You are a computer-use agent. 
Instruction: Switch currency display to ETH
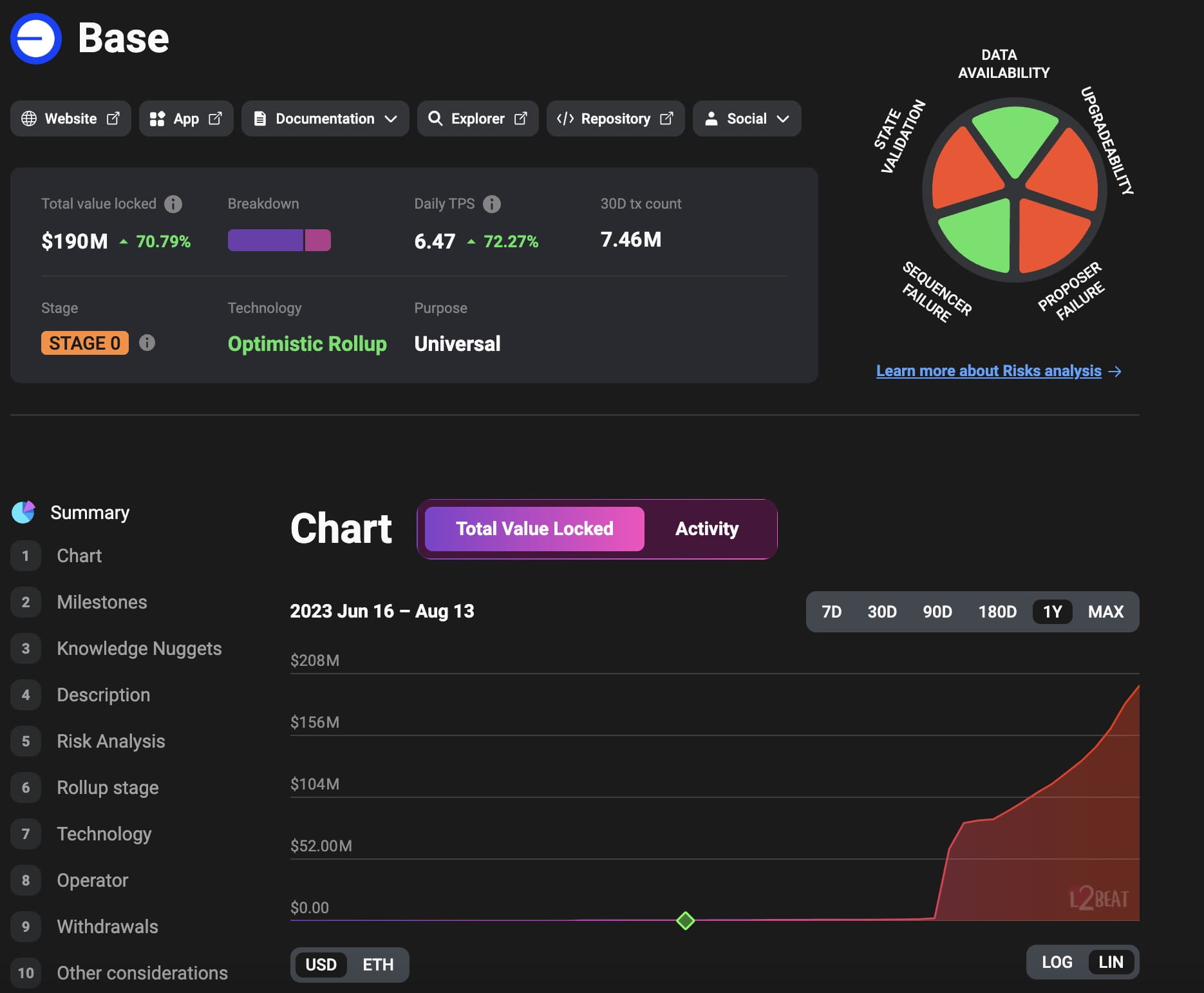(378, 965)
